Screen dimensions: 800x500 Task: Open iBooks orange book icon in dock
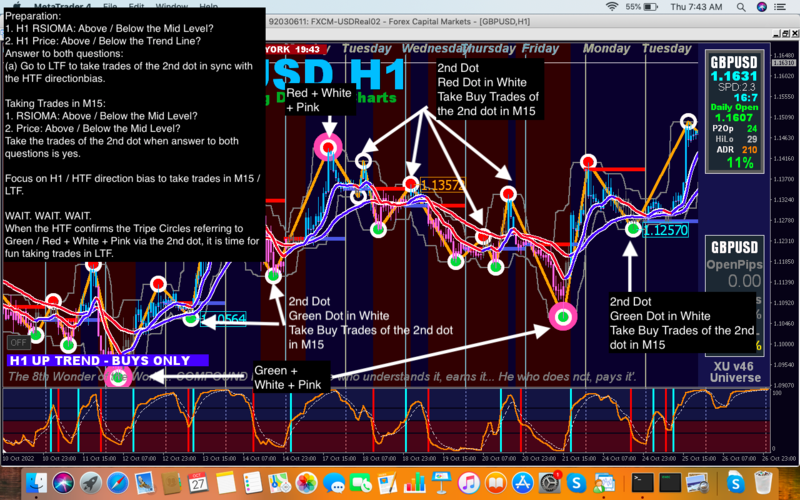(x=495, y=482)
